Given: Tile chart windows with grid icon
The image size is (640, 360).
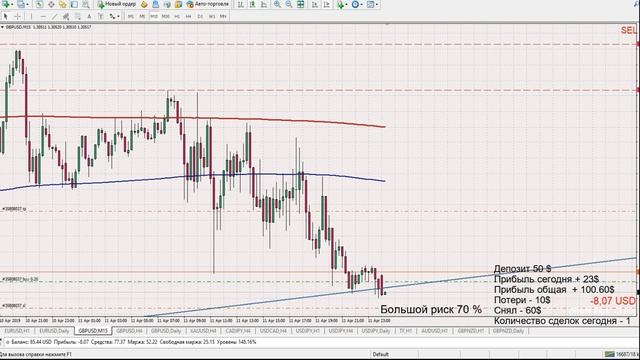Looking at the screenshot, I should coord(300,4).
